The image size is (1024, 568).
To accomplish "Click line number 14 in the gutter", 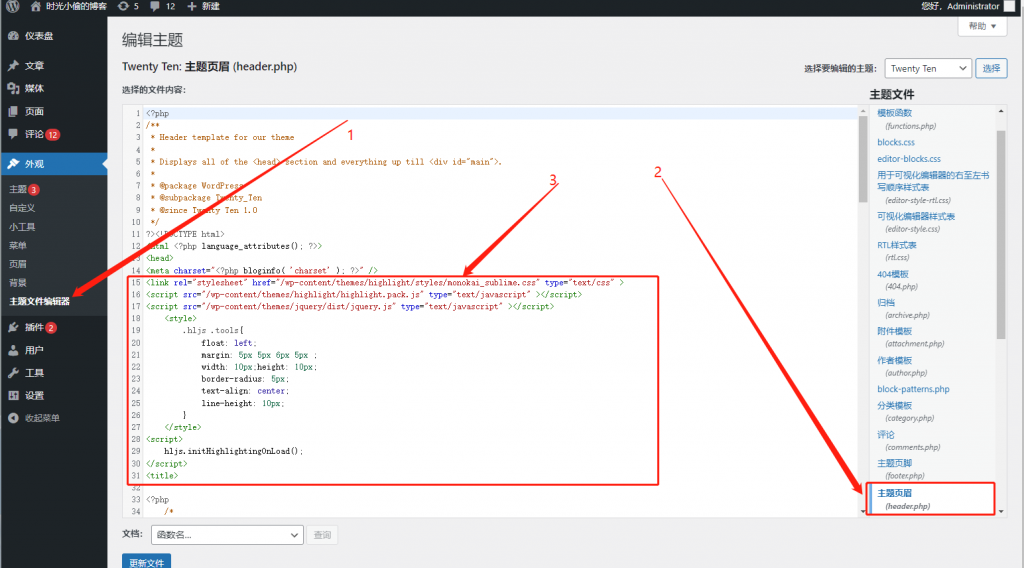I will tap(136, 270).
